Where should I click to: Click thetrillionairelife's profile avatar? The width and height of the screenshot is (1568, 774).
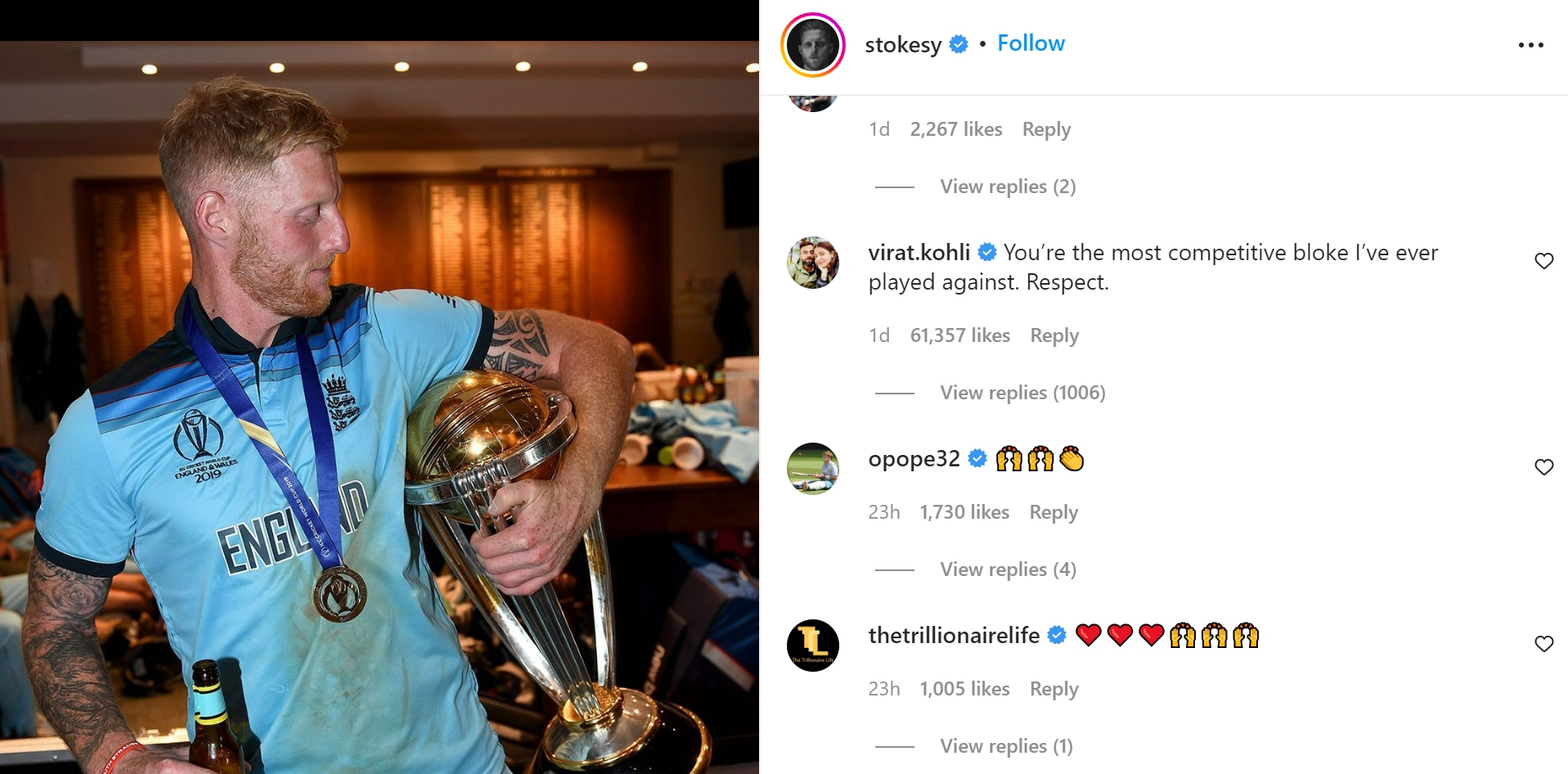tap(813, 646)
